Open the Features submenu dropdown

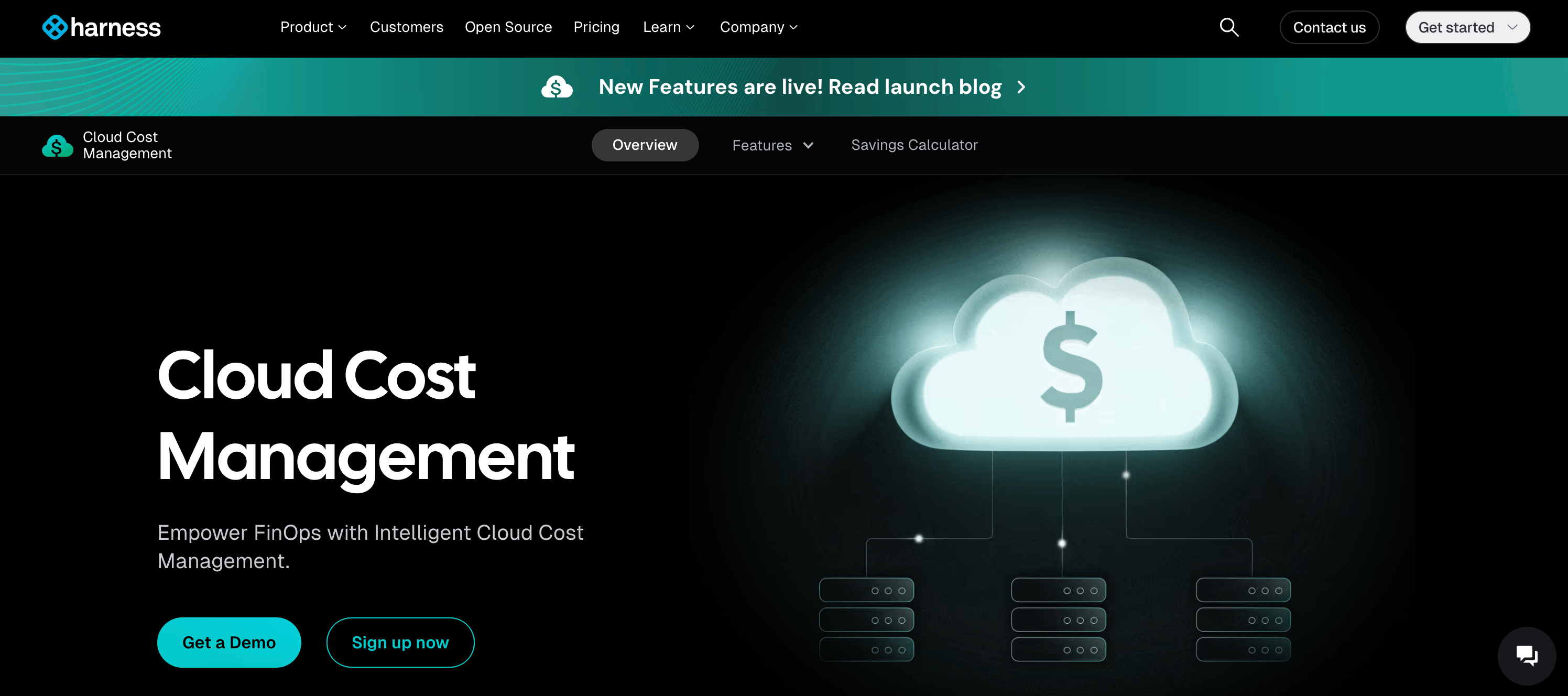773,146
